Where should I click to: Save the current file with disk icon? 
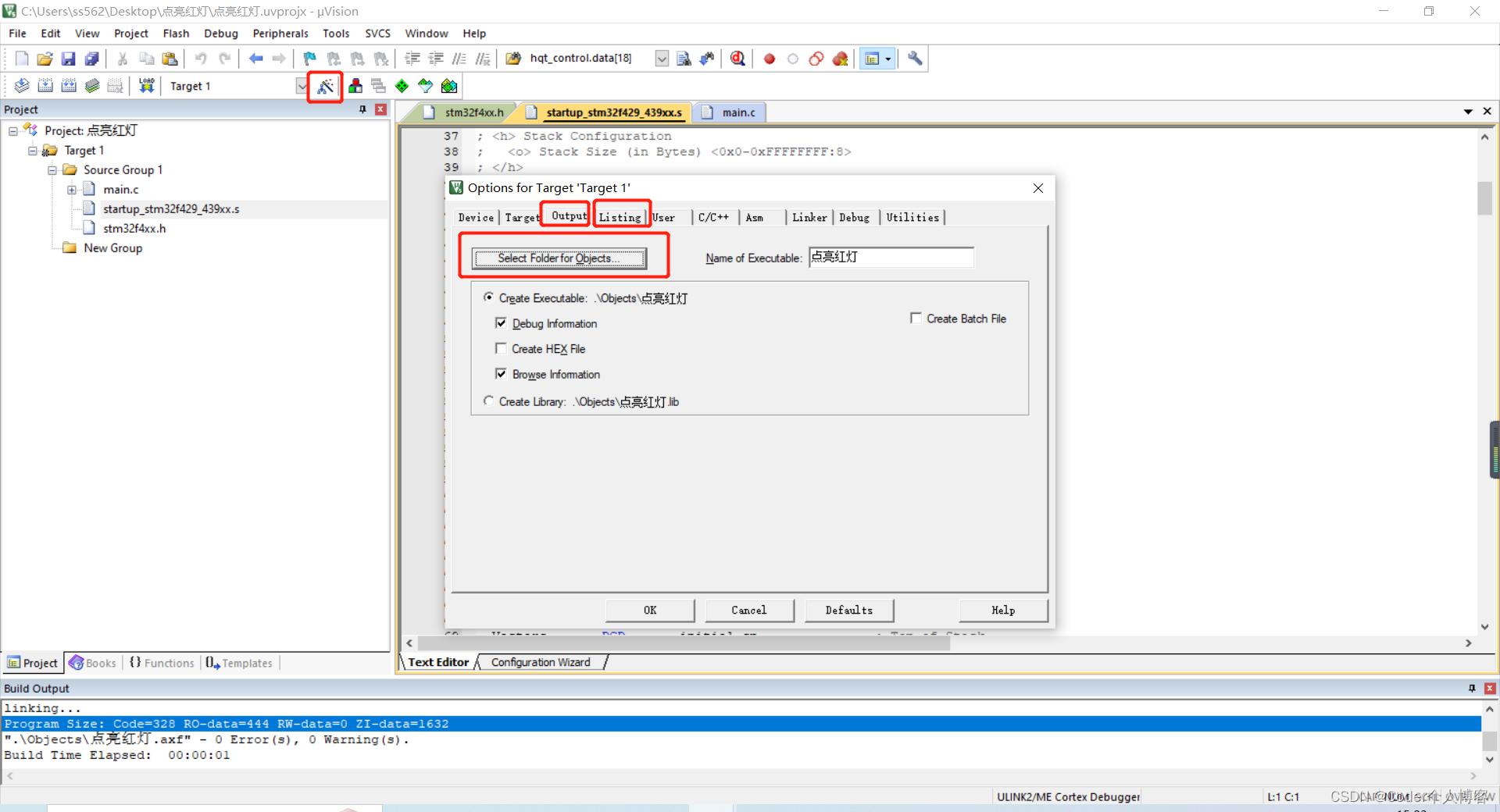coord(69,59)
